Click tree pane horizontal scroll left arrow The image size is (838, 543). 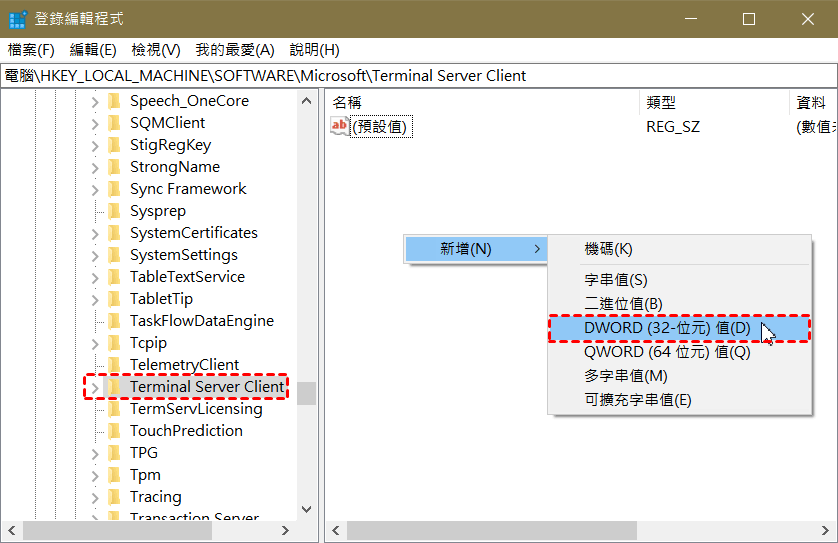[x=12, y=530]
